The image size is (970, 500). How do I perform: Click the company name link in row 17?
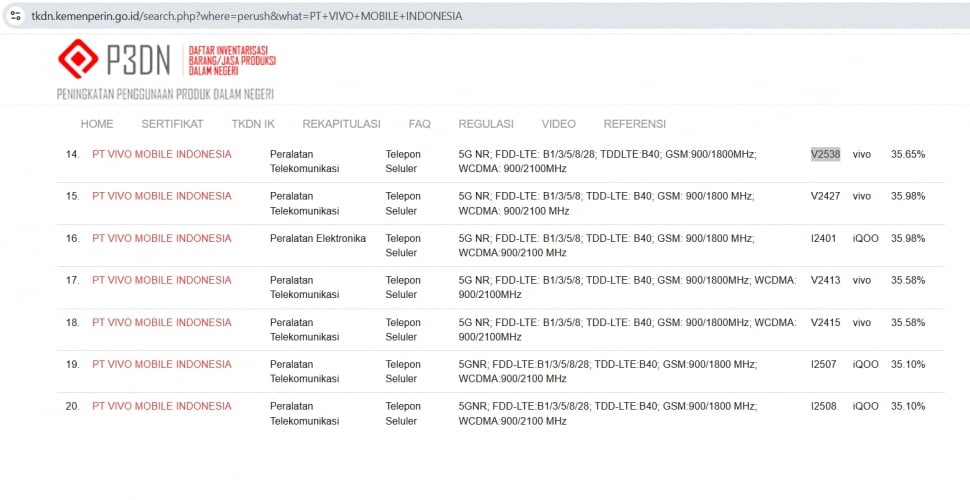pos(161,280)
